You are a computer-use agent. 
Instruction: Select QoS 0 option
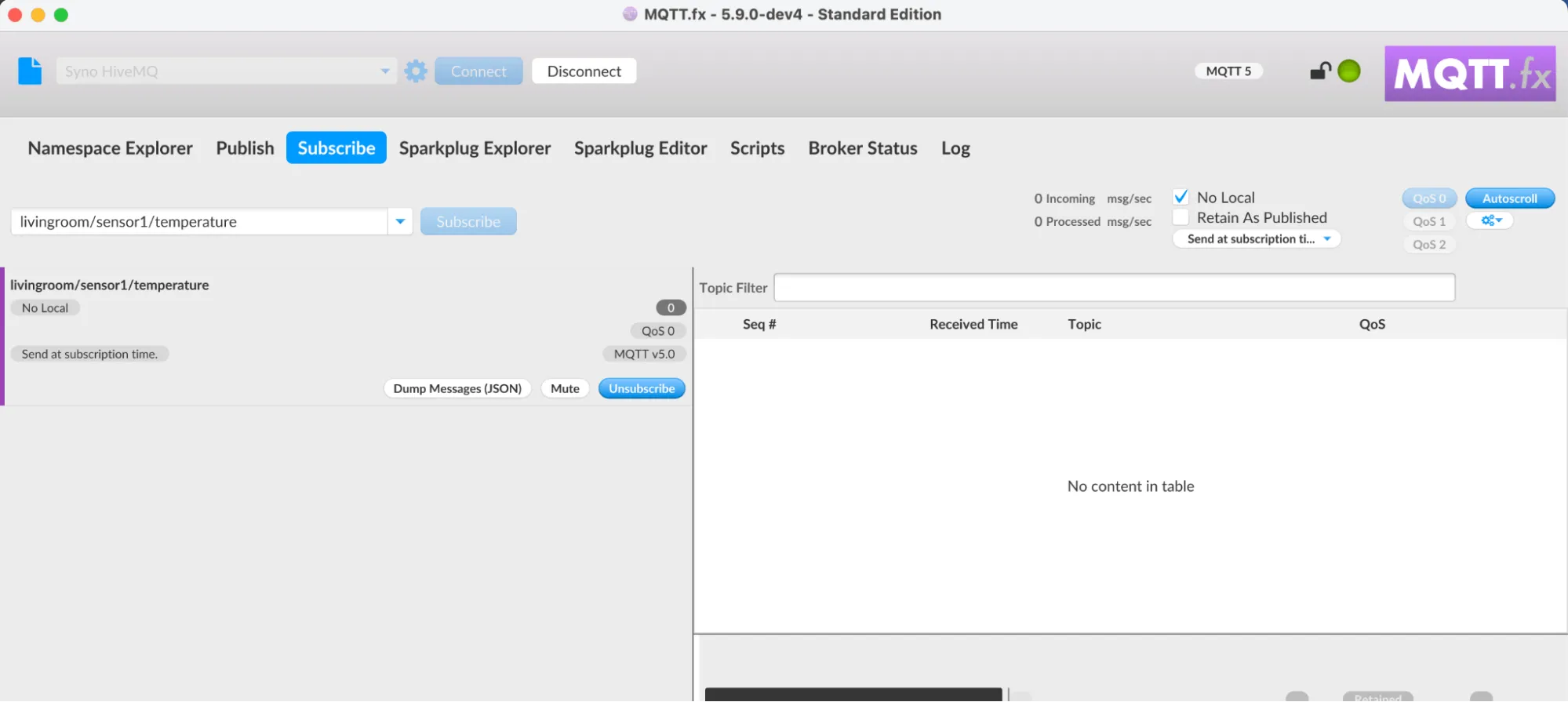click(x=1429, y=198)
